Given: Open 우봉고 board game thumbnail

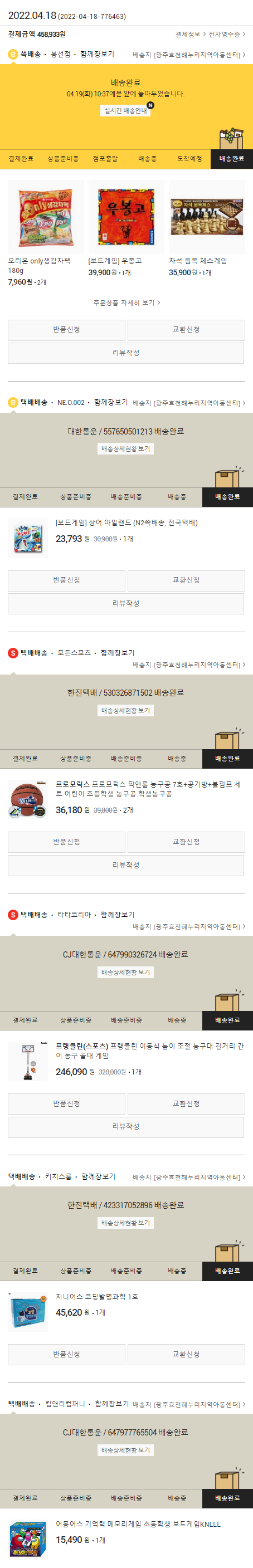Looking at the screenshot, I should [x=126, y=217].
